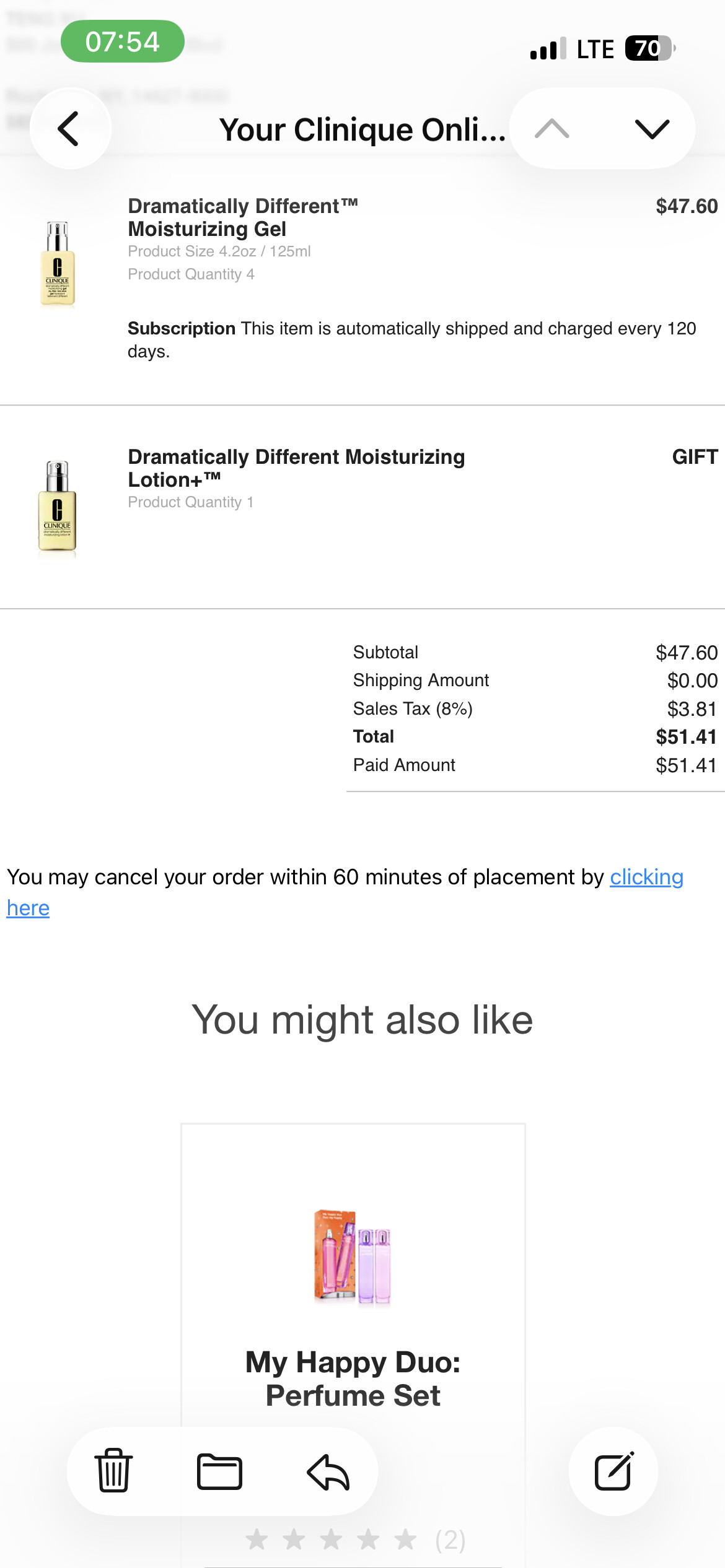
Task: Tap the battery level indicator
Action: (x=649, y=48)
